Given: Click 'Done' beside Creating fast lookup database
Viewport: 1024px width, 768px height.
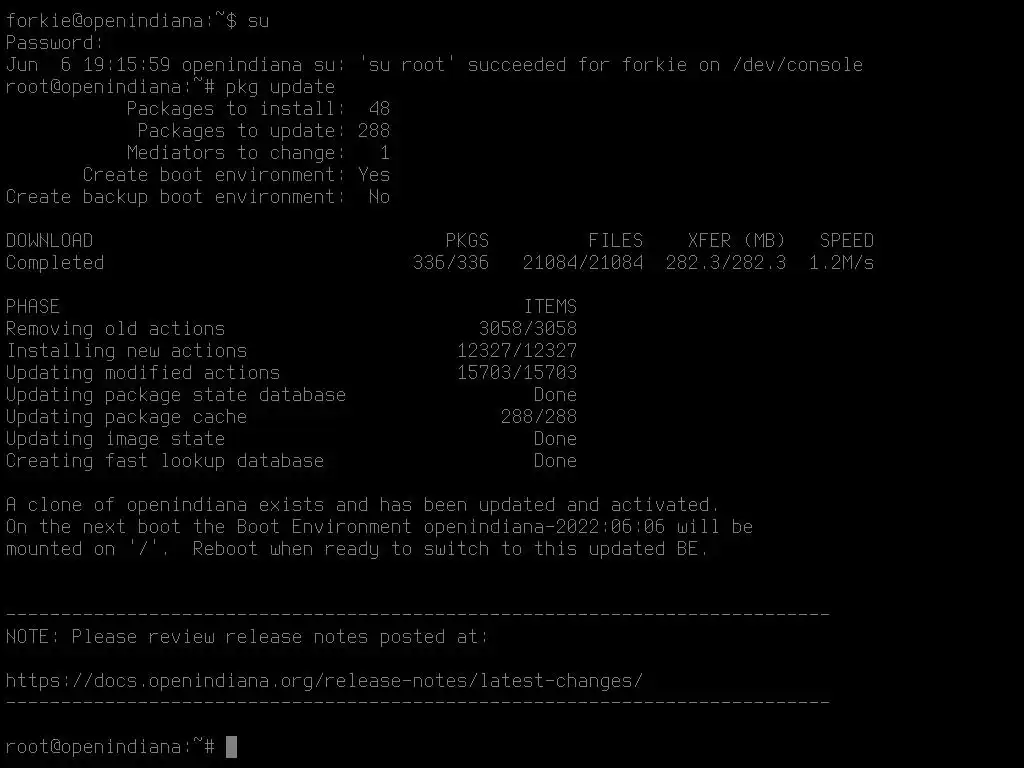Looking at the screenshot, I should [x=555, y=461].
